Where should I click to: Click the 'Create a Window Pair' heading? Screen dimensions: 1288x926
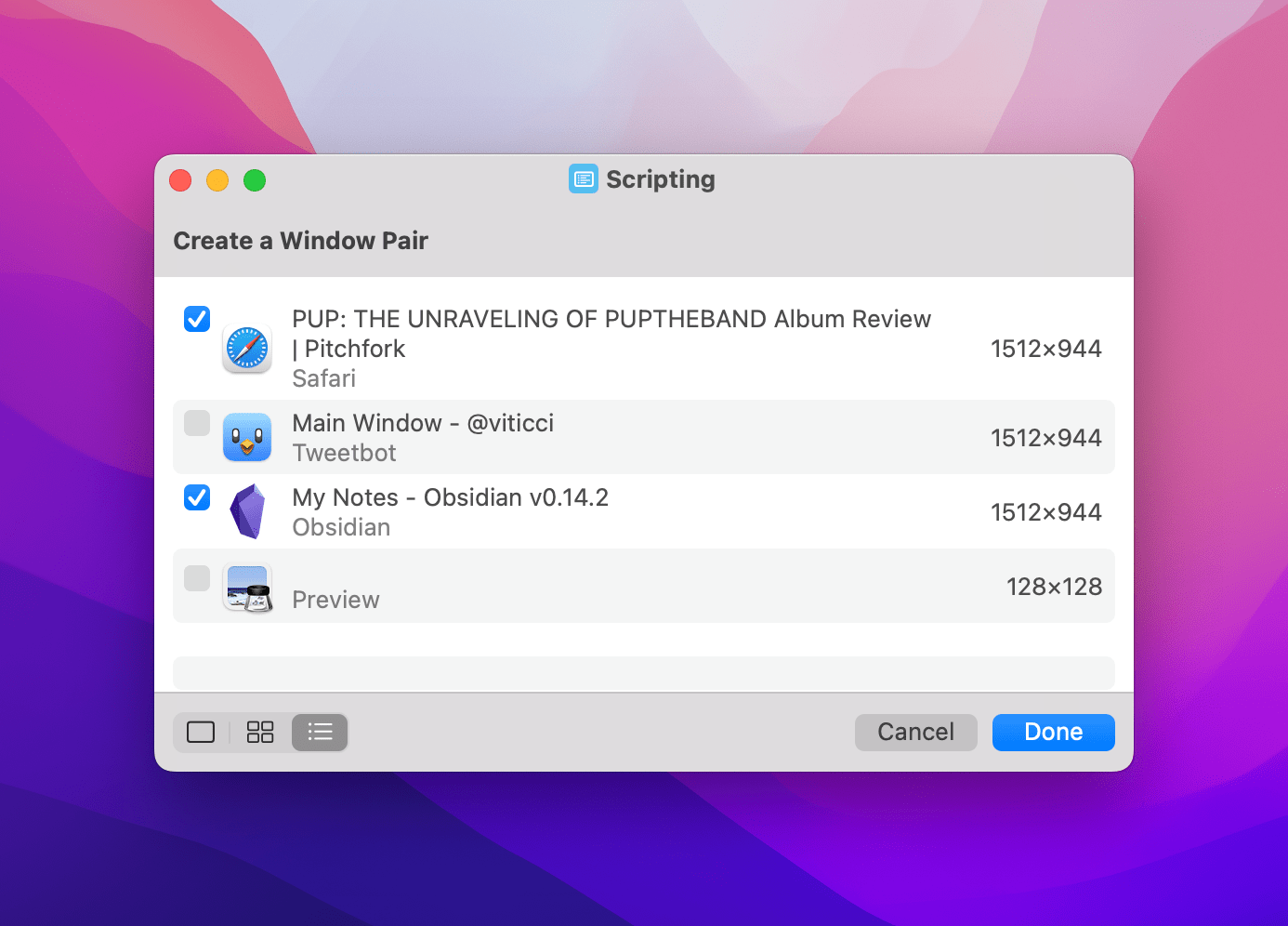(300, 241)
